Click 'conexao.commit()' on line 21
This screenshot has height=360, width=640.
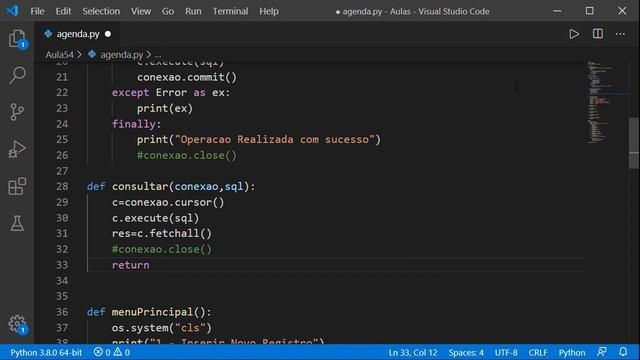187,77
